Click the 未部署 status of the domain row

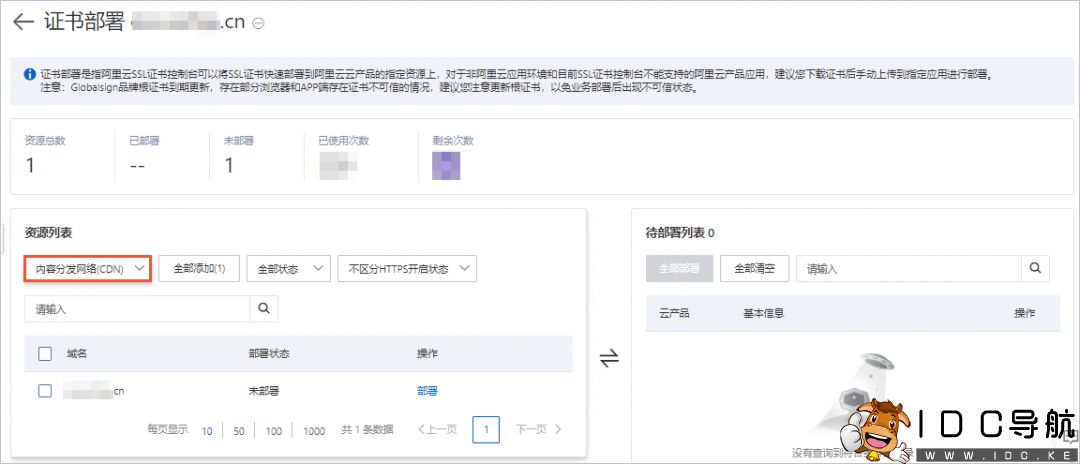[x=264, y=391]
